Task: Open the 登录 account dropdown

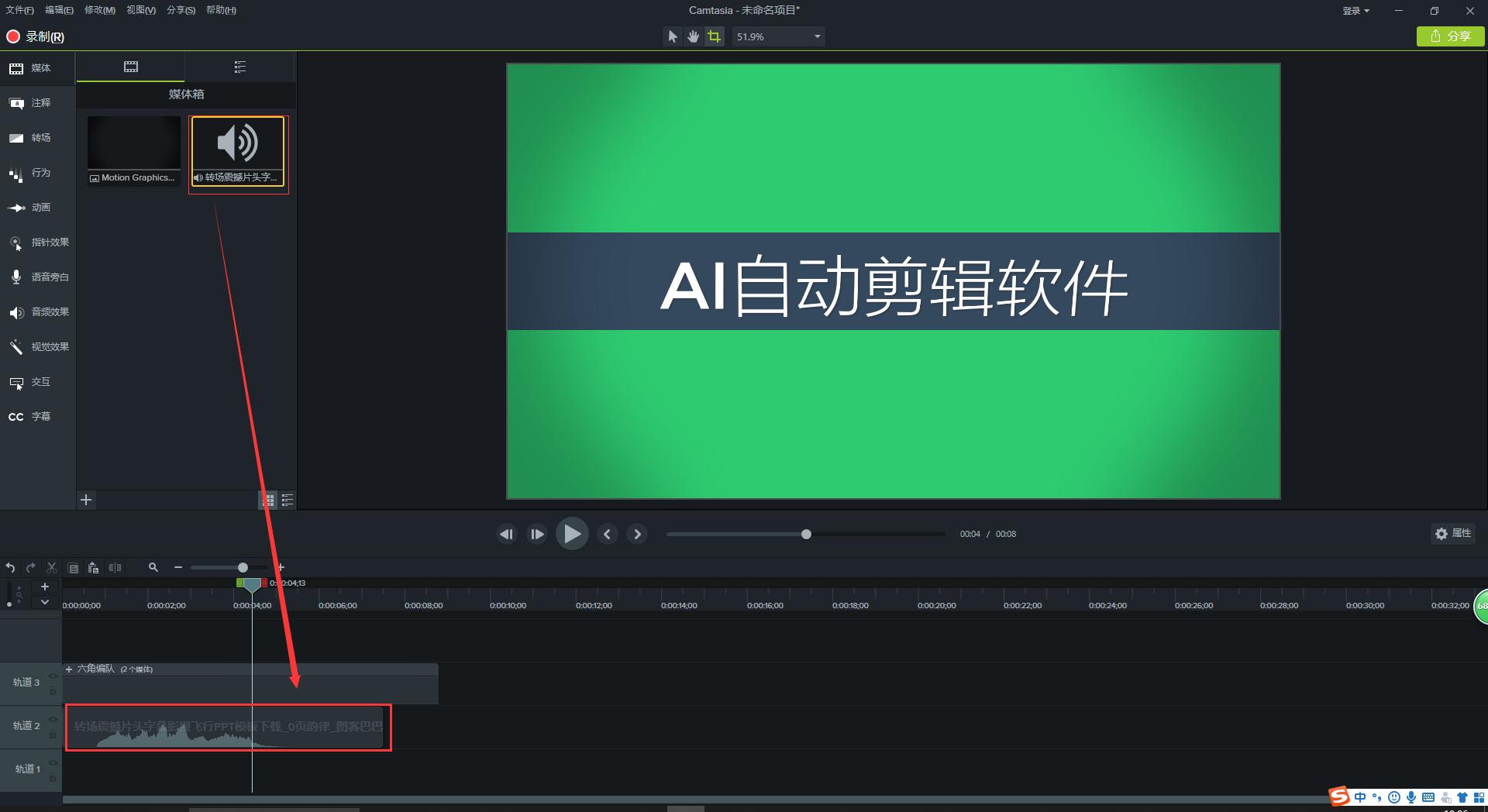Action: (1355, 10)
